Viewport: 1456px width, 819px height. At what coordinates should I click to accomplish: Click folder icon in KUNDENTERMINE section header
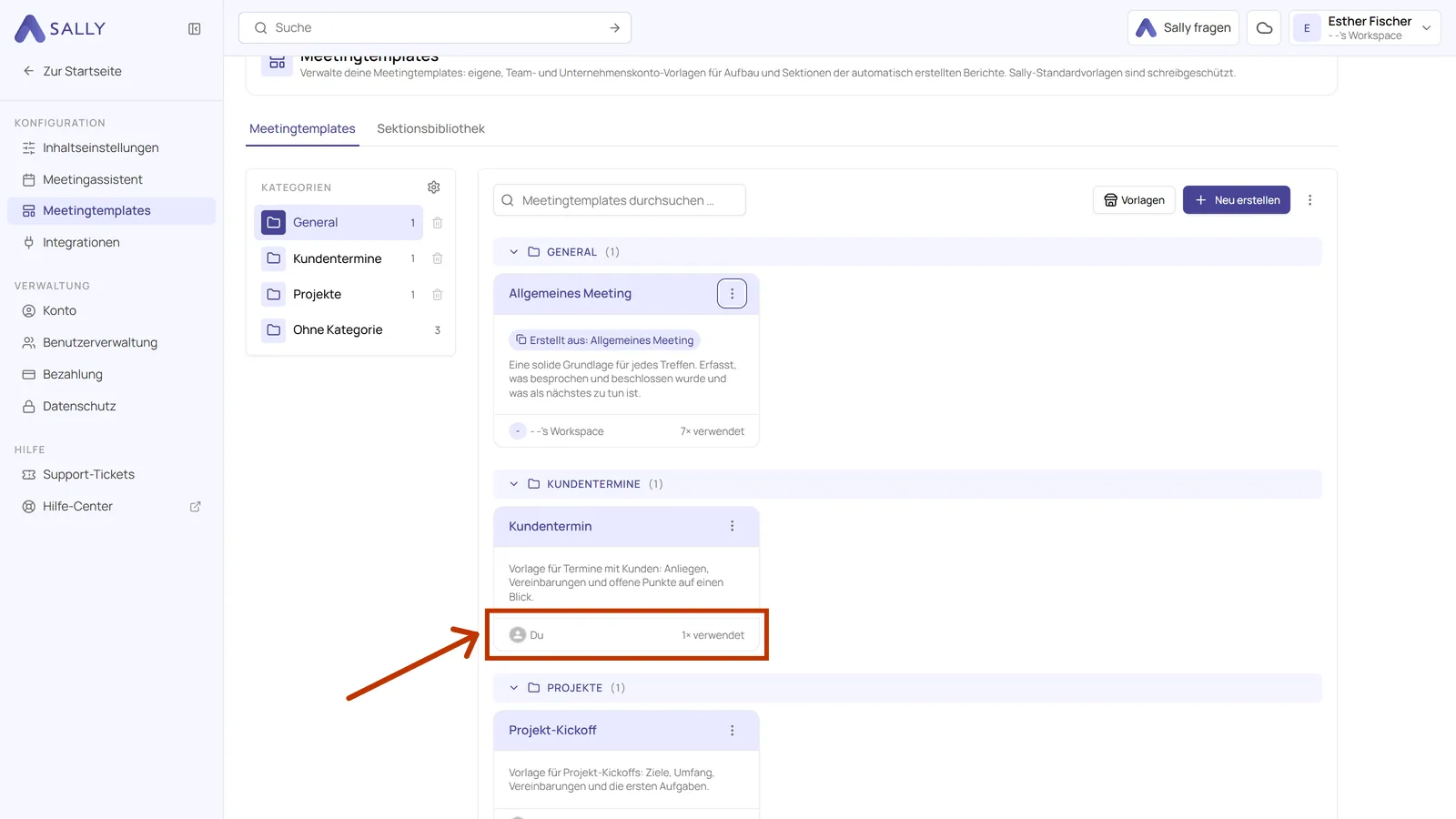534,484
